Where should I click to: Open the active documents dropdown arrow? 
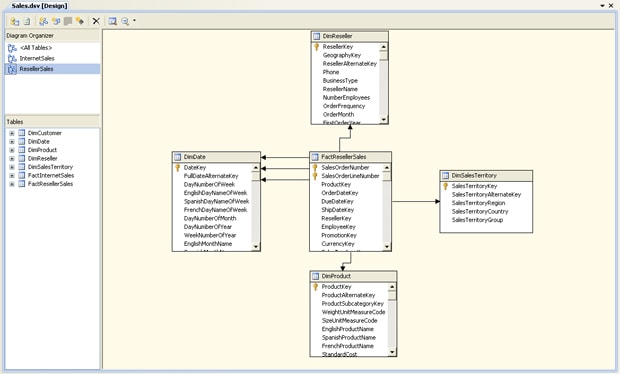602,6
